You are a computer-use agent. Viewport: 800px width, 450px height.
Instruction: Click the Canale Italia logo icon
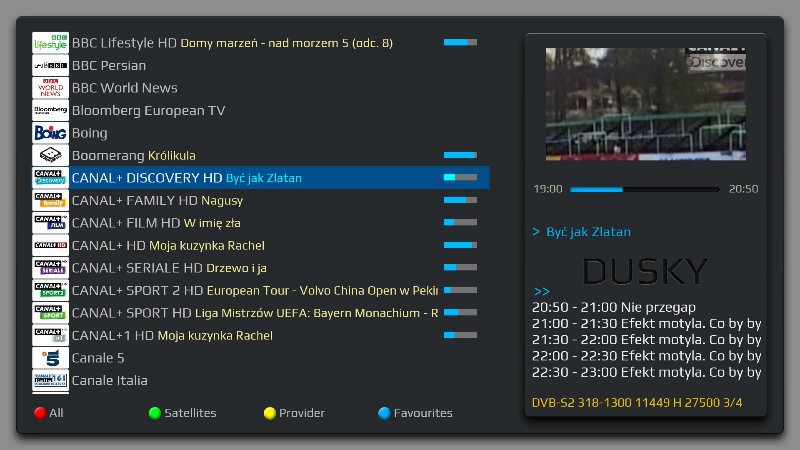pyautogui.click(x=50, y=380)
